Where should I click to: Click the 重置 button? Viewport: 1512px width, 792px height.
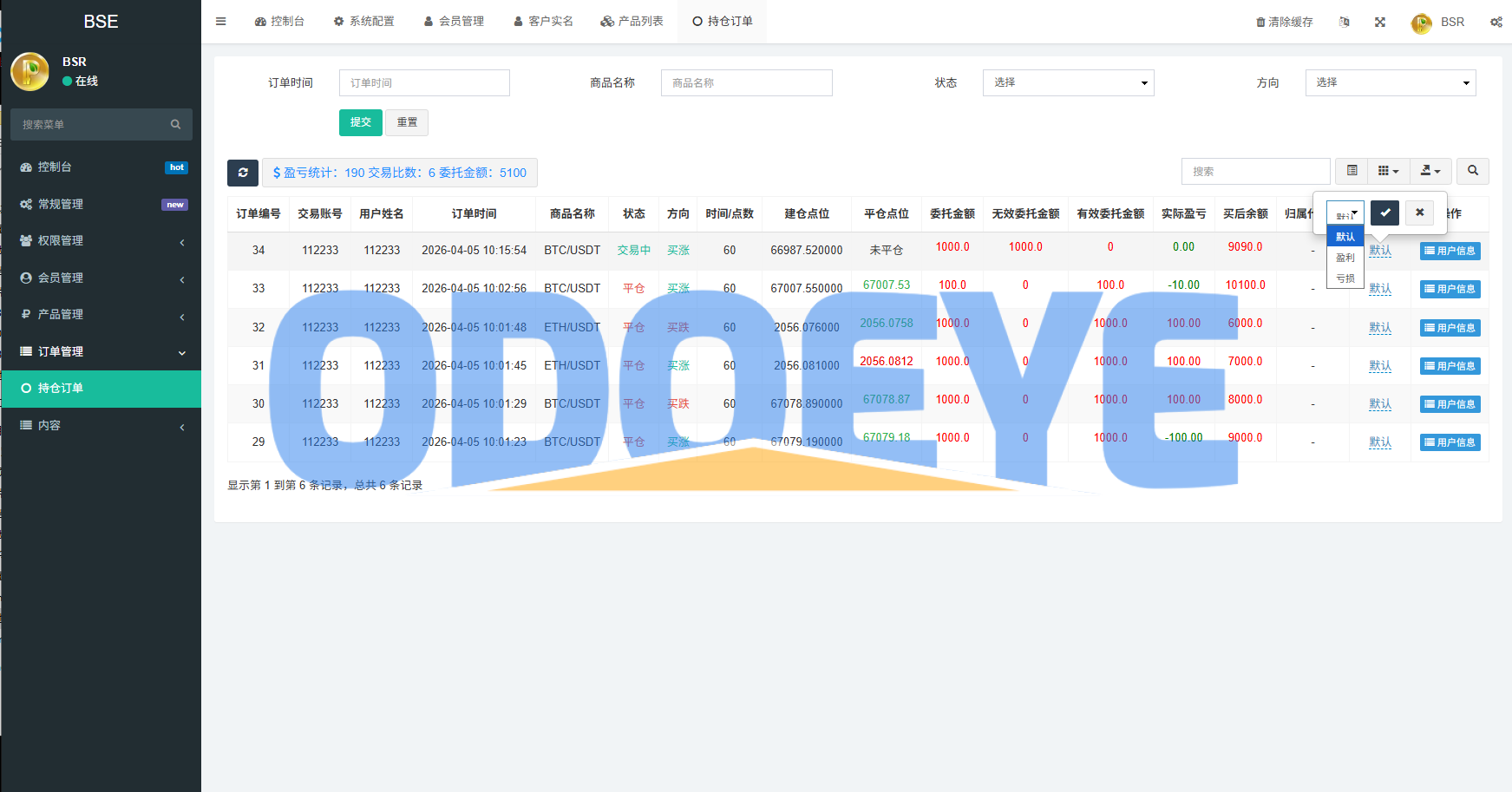tap(407, 122)
